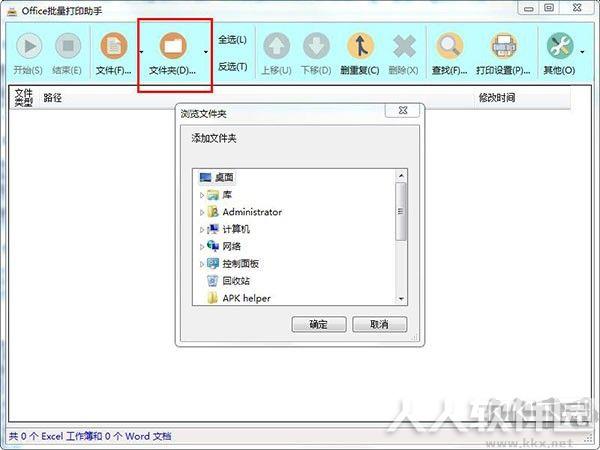This screenshot has height=450, width=600.
Task: Expand the Control Panel (控制面板) node
Action: 202,264
